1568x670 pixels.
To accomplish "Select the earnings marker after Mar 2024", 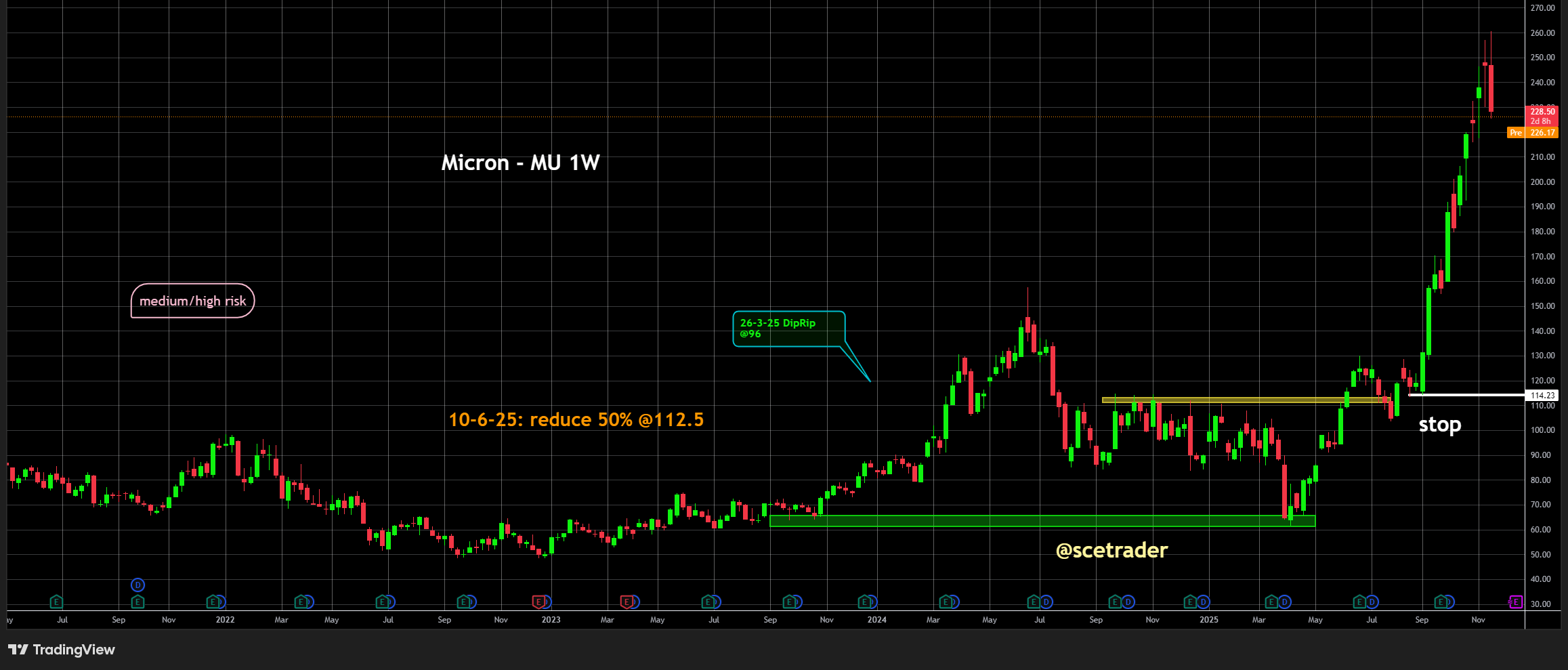I will click(946, 602).
